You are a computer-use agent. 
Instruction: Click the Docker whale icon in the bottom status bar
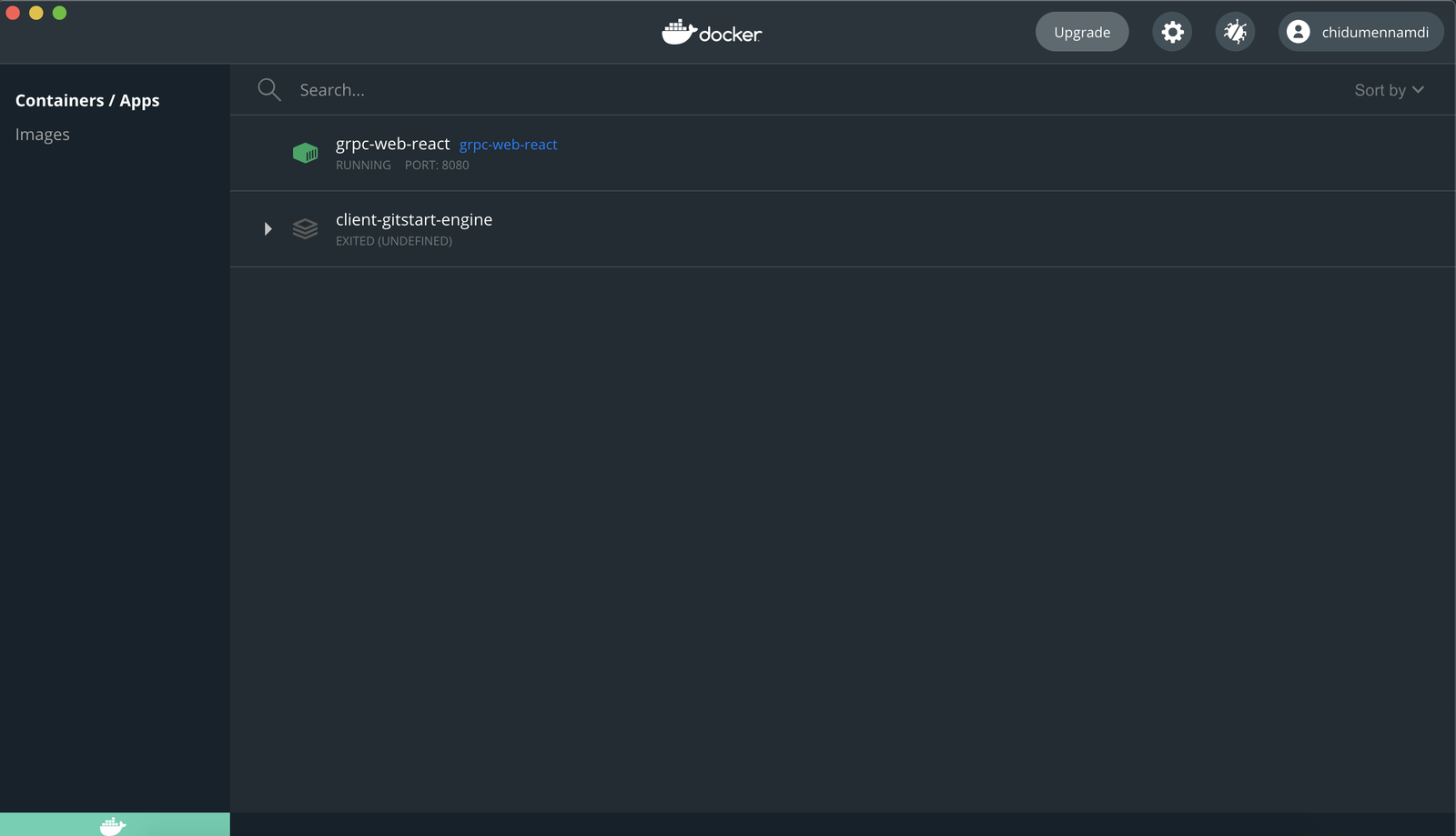tap(114, 824)
